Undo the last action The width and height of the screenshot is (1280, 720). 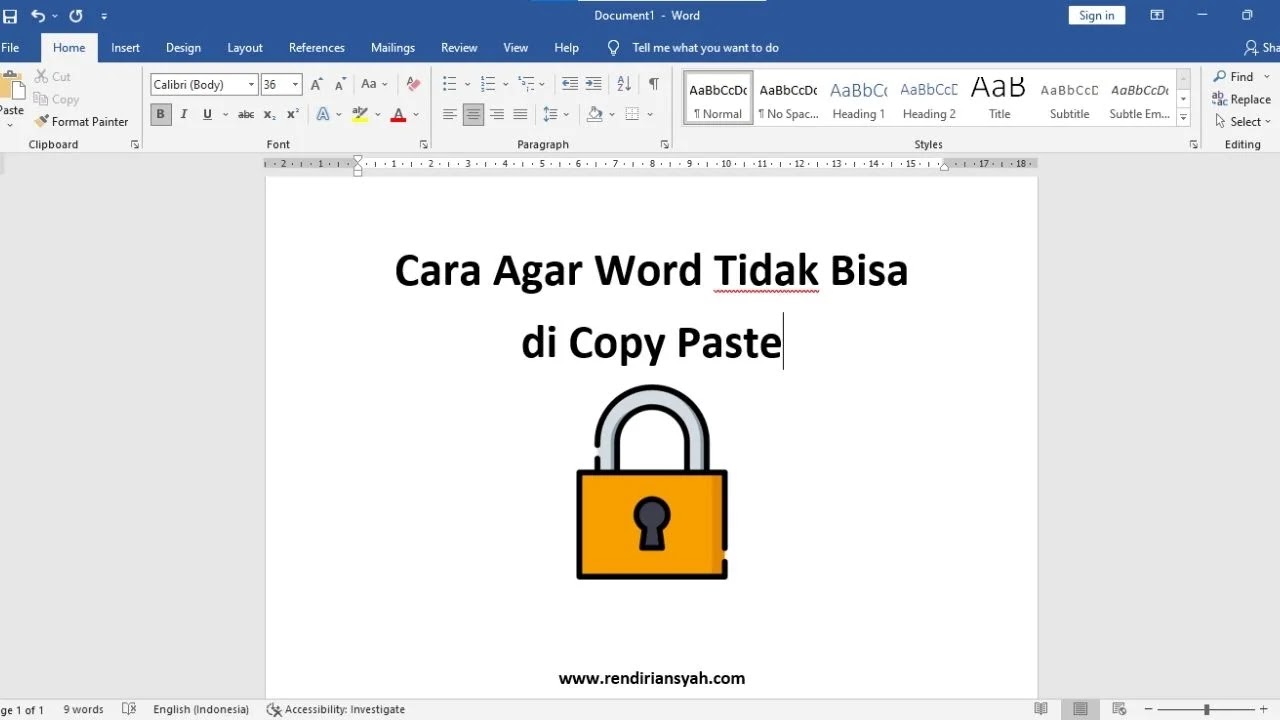(x=38, y=15)
